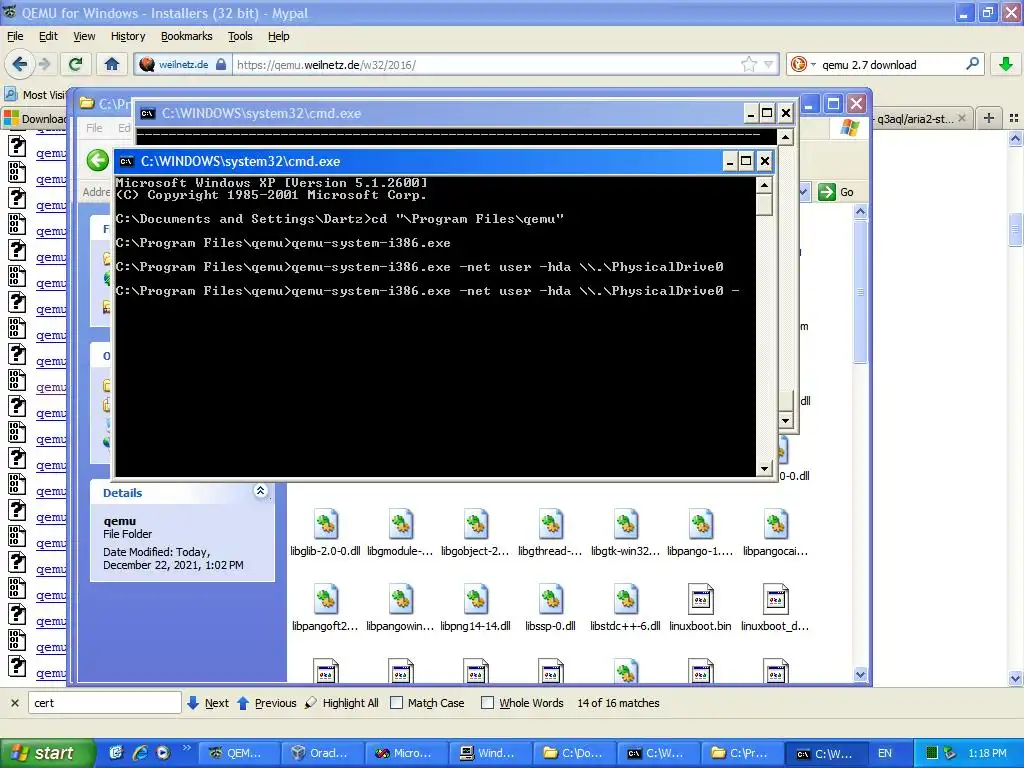Open the Edit menu in Mypal
The width and height of the screenshot is (1024, 768).
[x=48, y=36]
